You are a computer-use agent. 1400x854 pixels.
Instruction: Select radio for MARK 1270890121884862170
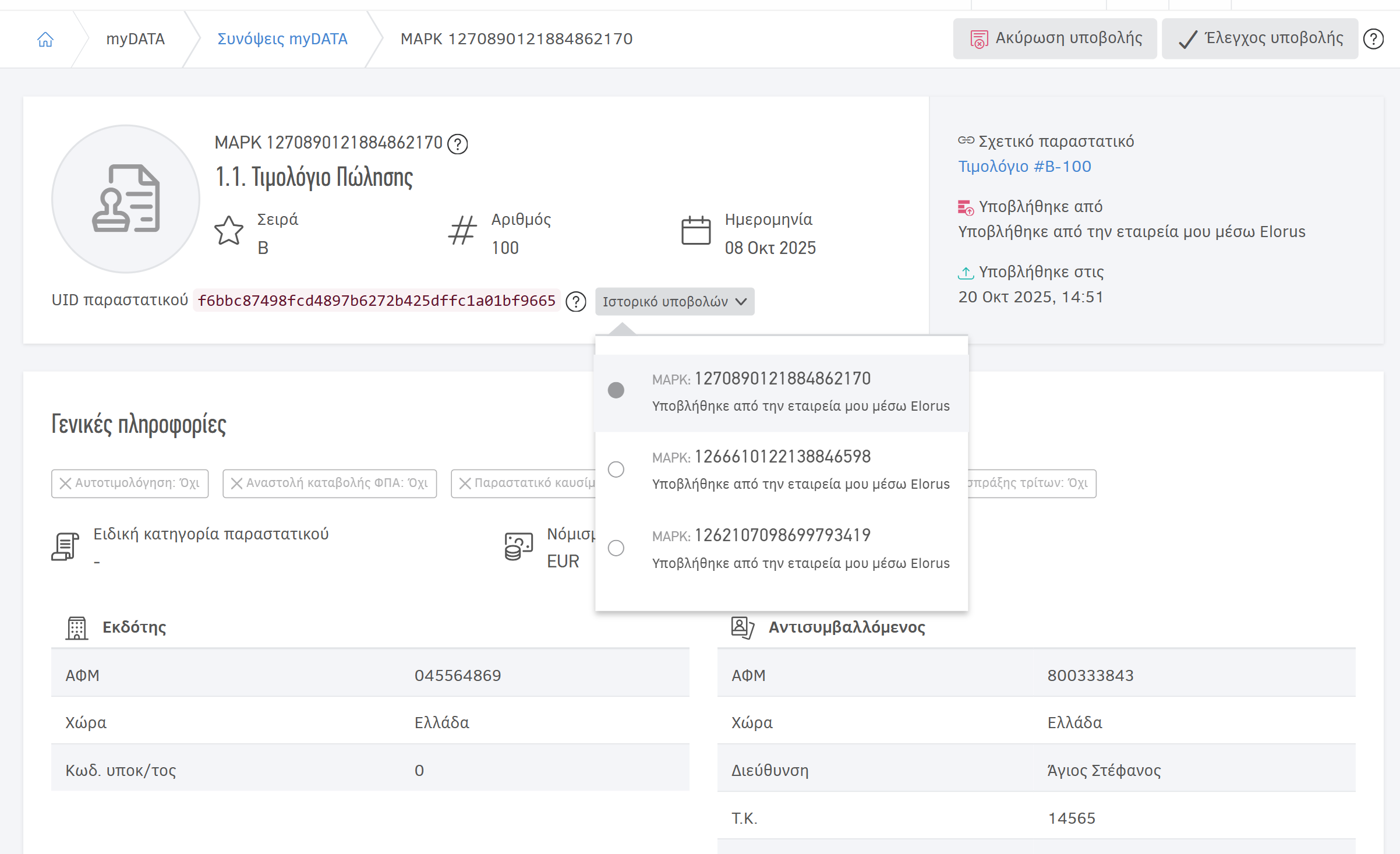point(616,390)
